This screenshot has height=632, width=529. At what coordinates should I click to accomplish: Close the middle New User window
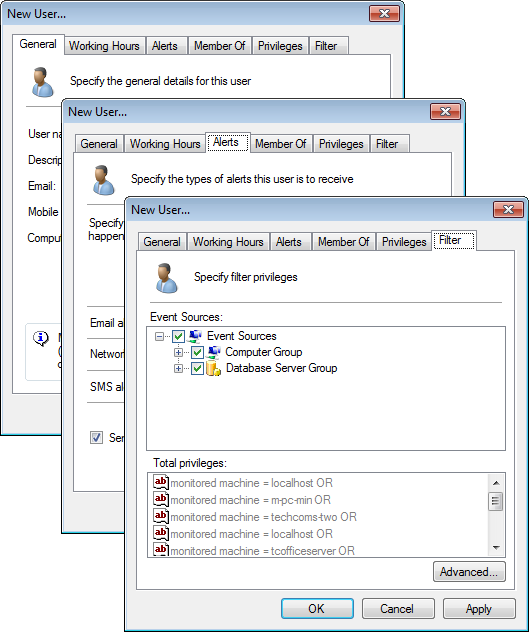tap(446, 112)
